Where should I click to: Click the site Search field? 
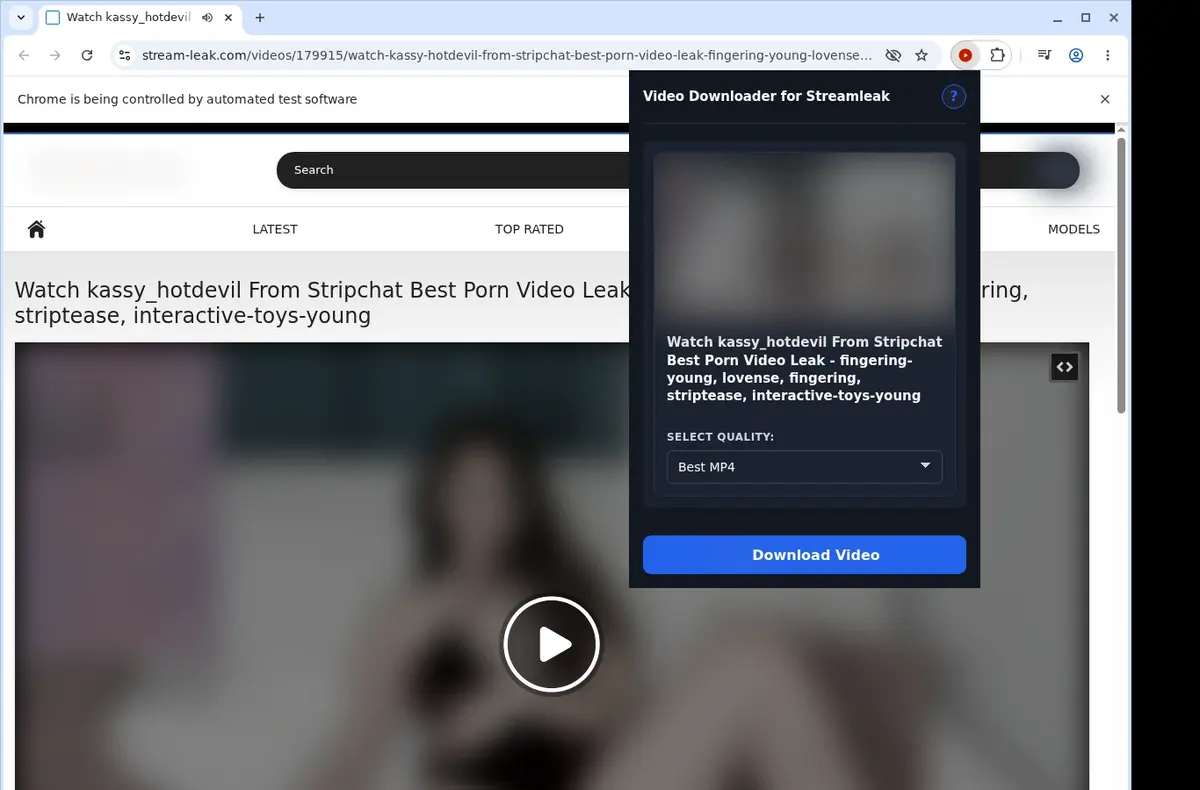click(455, 170)
